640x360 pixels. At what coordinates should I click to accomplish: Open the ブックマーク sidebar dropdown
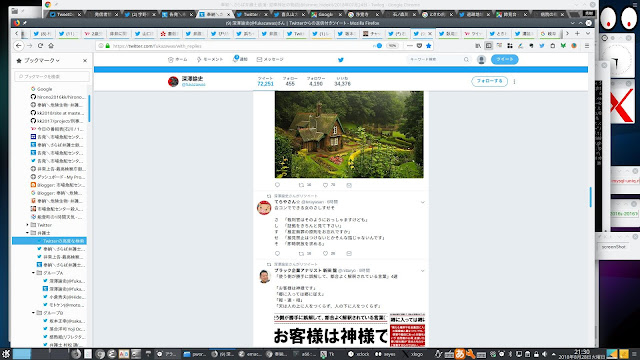click(x=41, y=60)
